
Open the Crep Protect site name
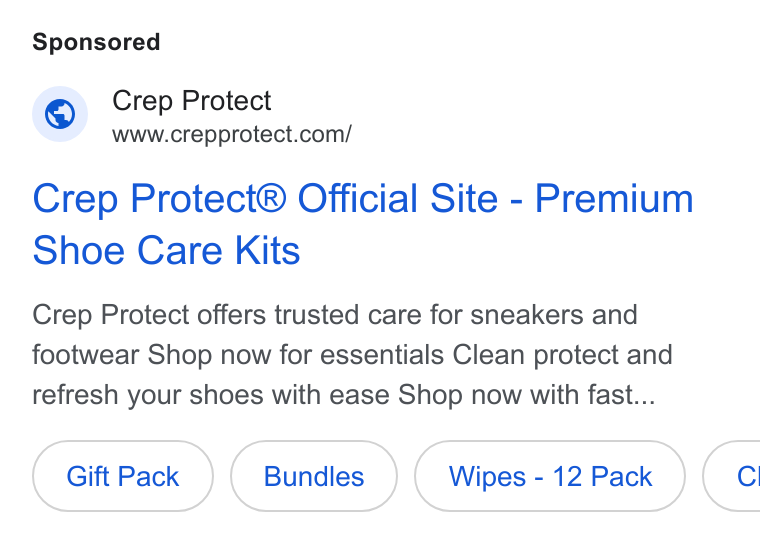[191, 101]
